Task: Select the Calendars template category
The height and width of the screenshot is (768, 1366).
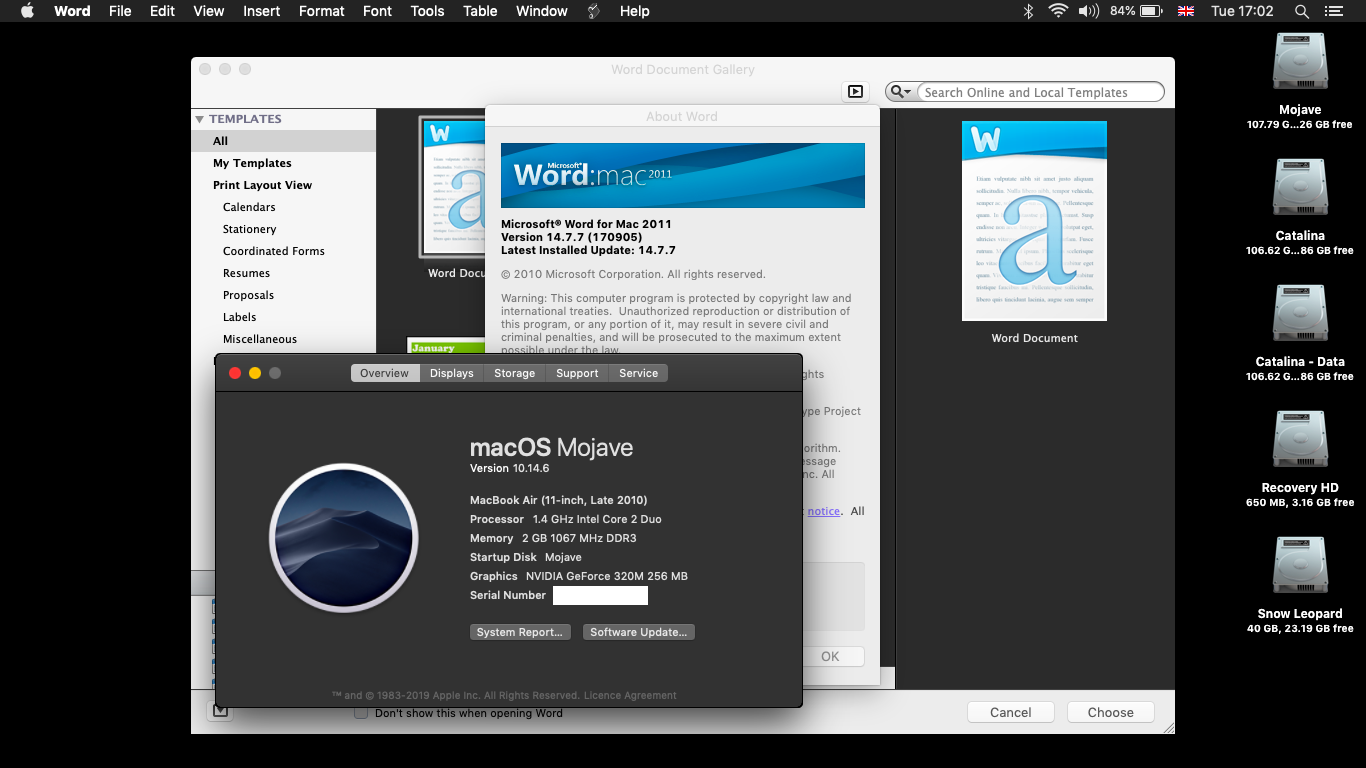Action: 283,207
